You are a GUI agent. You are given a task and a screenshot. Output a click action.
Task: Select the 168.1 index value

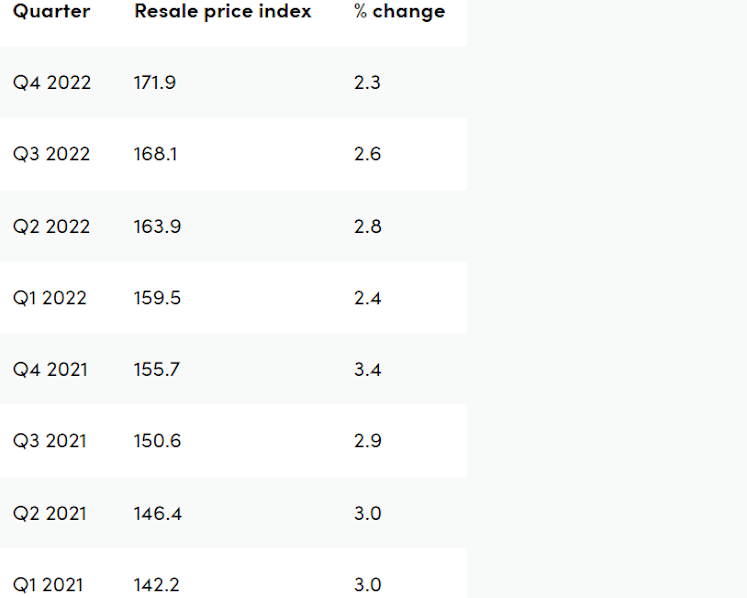coord(155,154)
